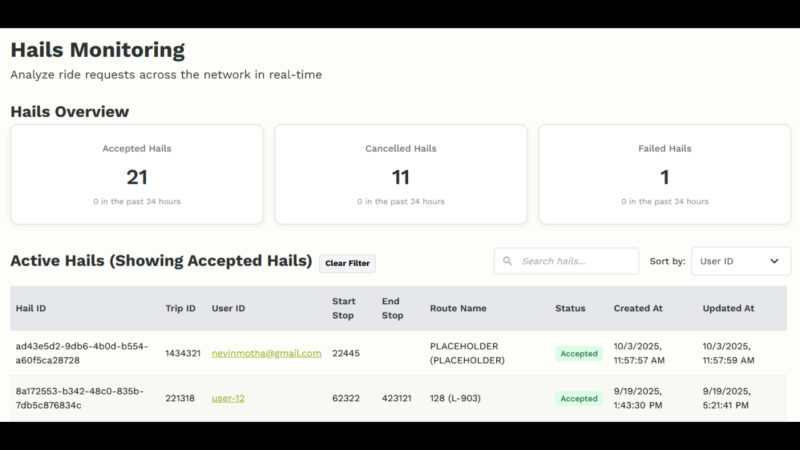Select the Accepted Hails overview card
800x450 pixels.
[x=137, y=174]
